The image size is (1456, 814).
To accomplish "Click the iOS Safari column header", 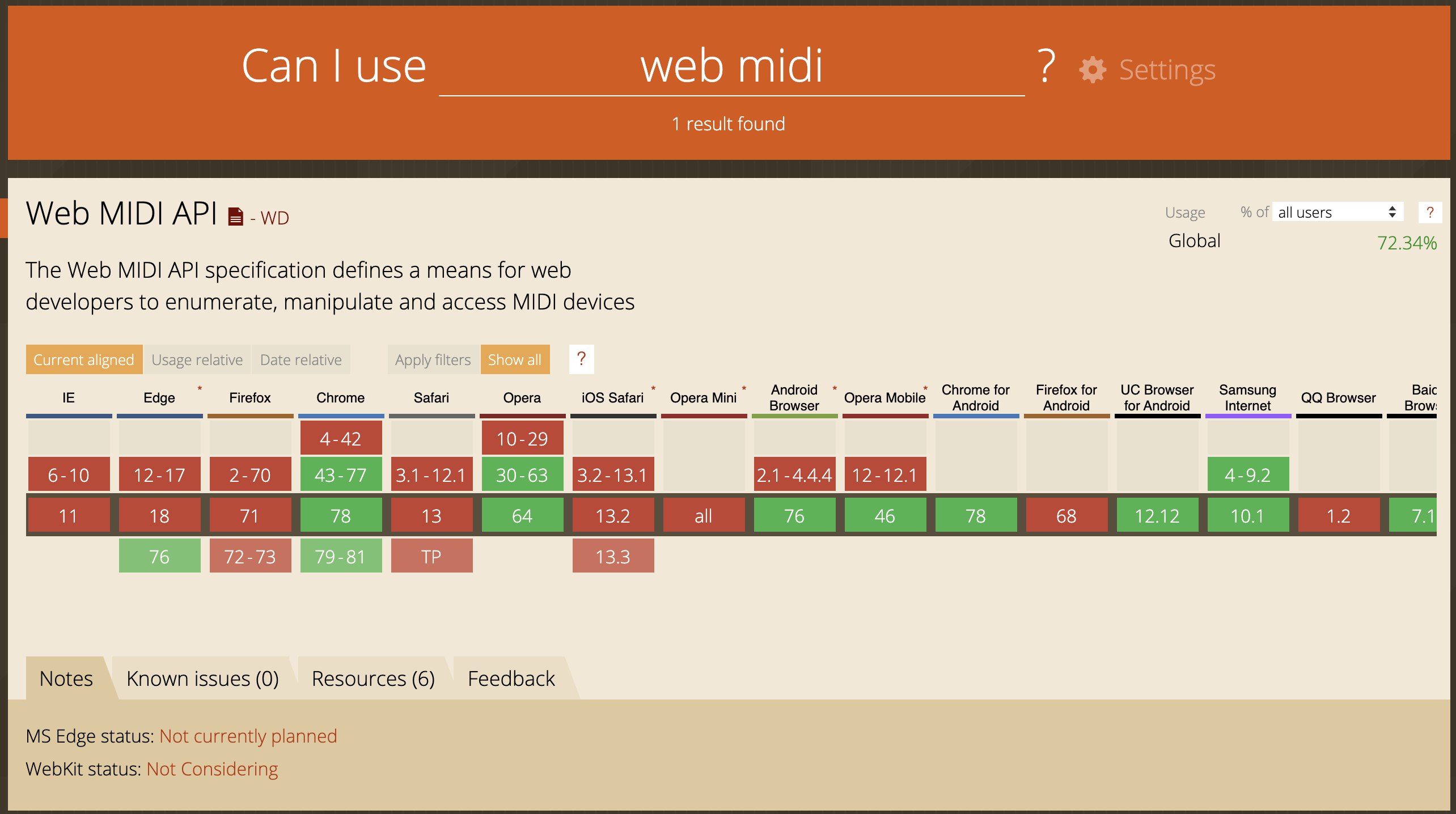I will pyautogui.click(x=613, y=398).
